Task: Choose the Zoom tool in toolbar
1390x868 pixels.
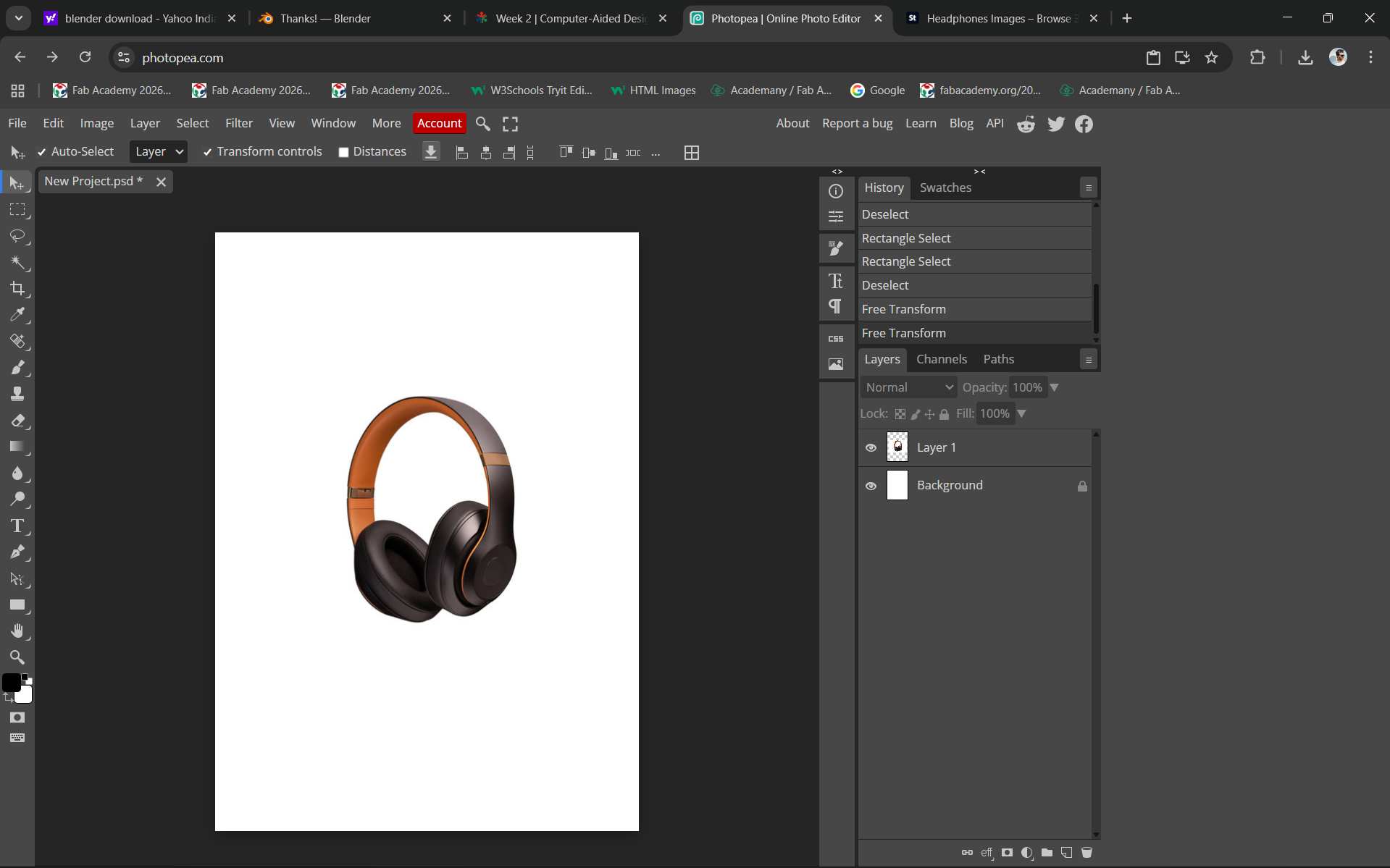Action: [17, 657]
